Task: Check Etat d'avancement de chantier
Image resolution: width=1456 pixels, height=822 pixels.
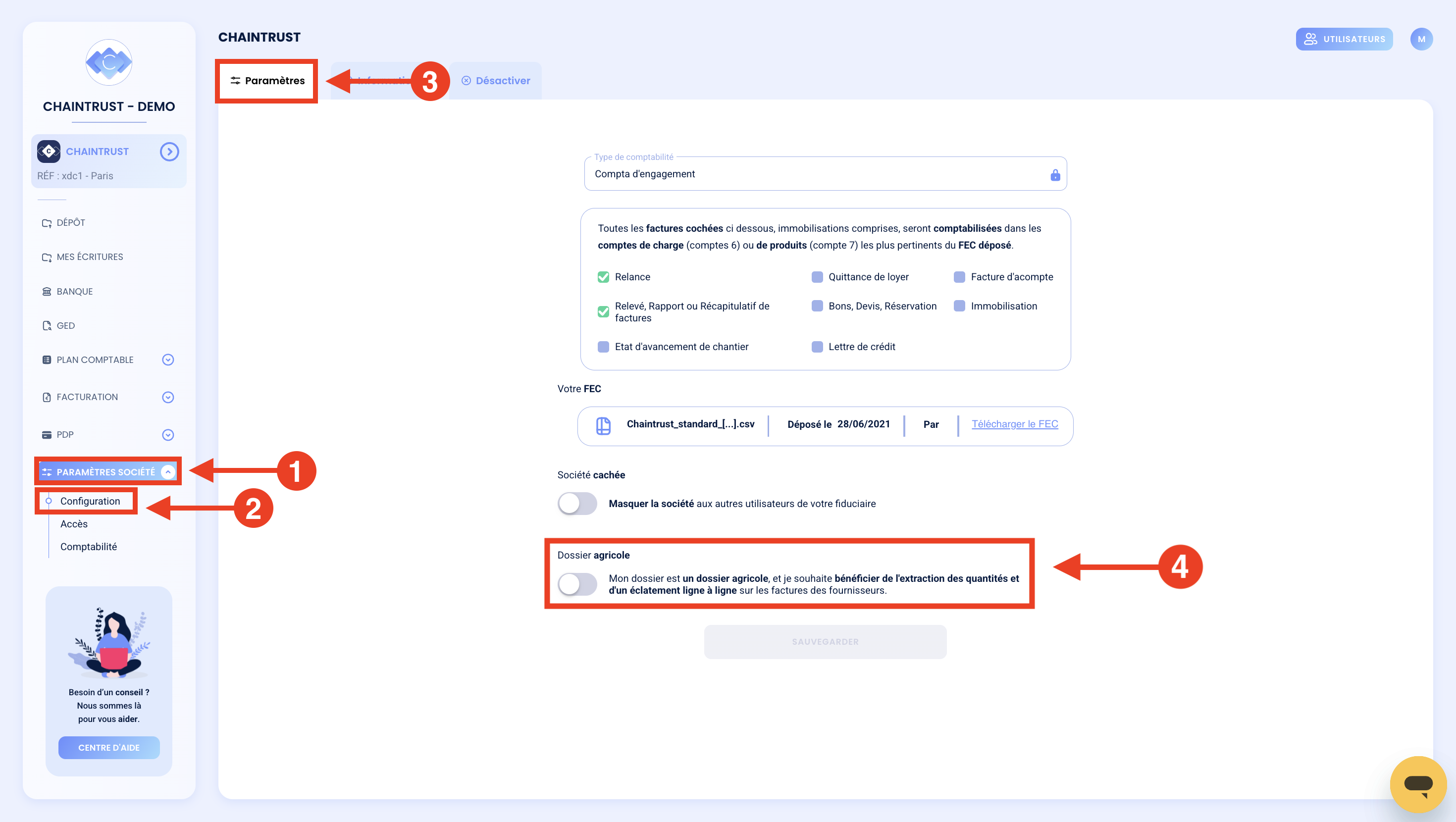Action: click(x=603, y=347)
